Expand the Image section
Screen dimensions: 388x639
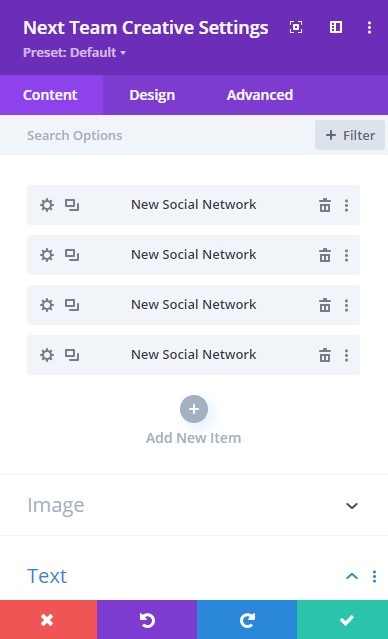[x=194, y=505]
